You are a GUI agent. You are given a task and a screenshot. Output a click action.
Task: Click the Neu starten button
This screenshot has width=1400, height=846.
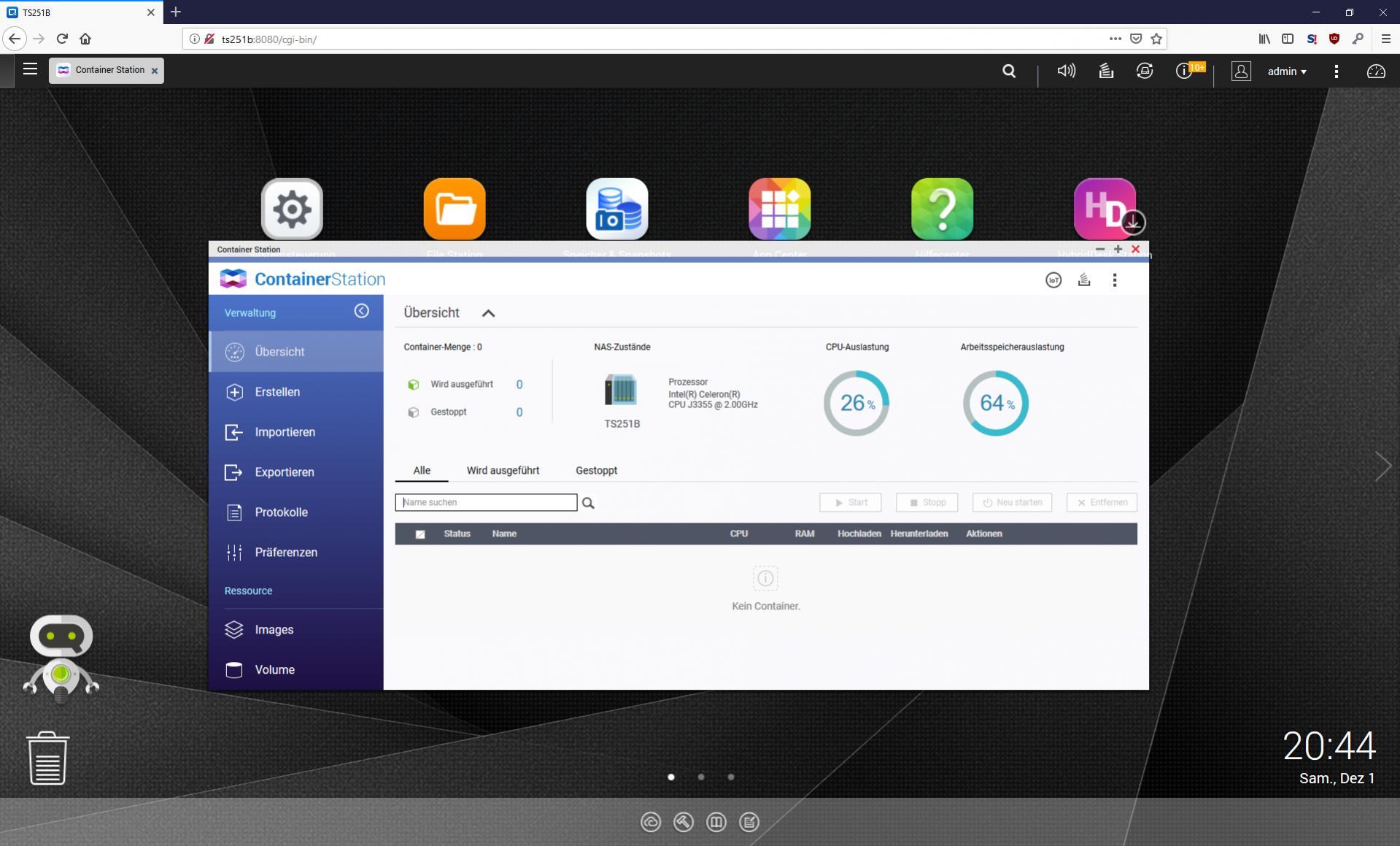1012,502
